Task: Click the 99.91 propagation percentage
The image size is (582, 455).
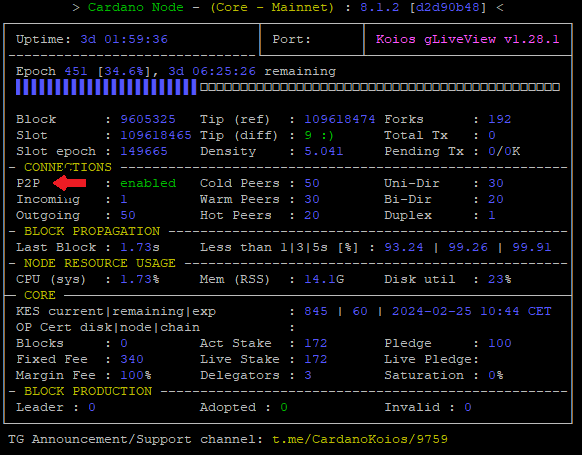Action: tap(532, 247)
